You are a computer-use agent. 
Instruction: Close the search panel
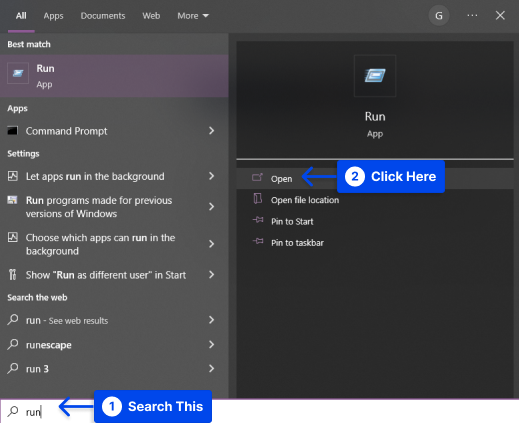point(500,15)
